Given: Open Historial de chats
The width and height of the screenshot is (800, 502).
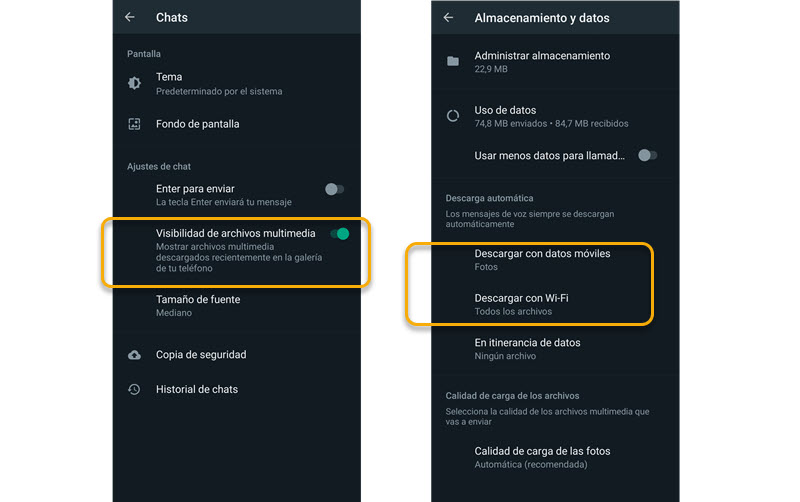Looking at the screenshot, I should [237, 389].
